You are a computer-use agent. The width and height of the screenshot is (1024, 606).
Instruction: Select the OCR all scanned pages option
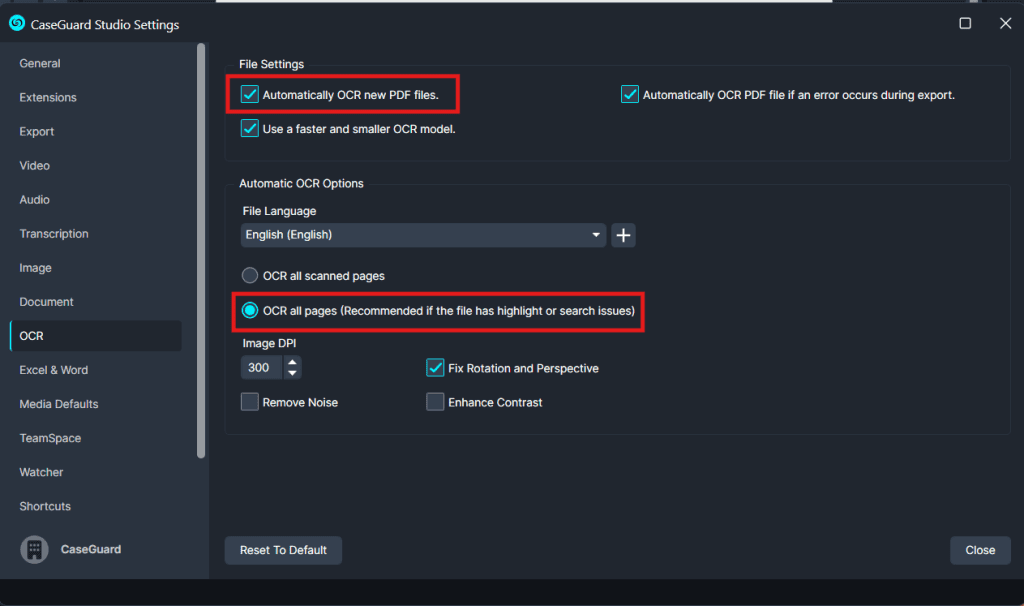[x=250, y=276]
